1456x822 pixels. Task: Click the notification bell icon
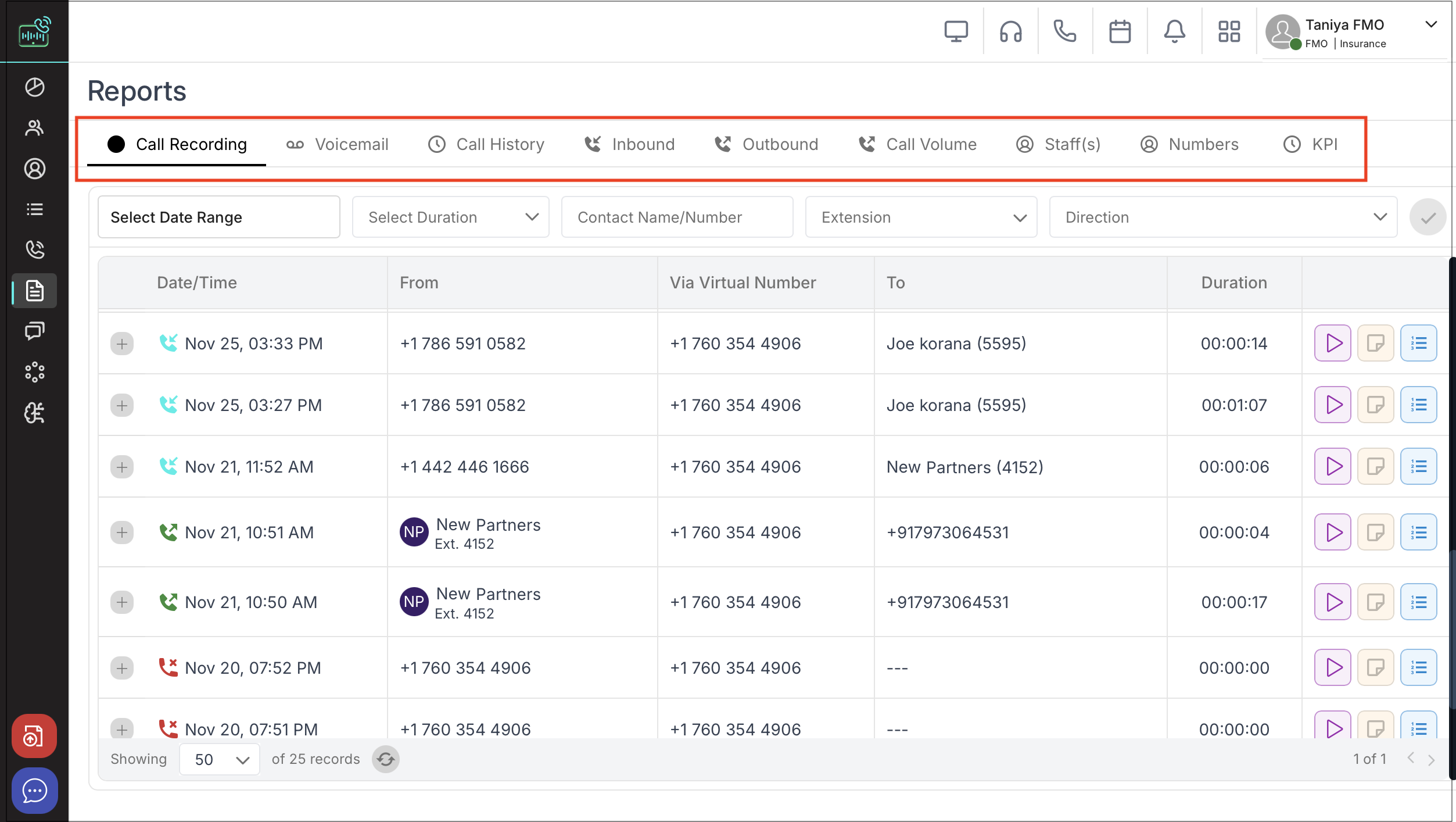click(x=1174, y=31)
